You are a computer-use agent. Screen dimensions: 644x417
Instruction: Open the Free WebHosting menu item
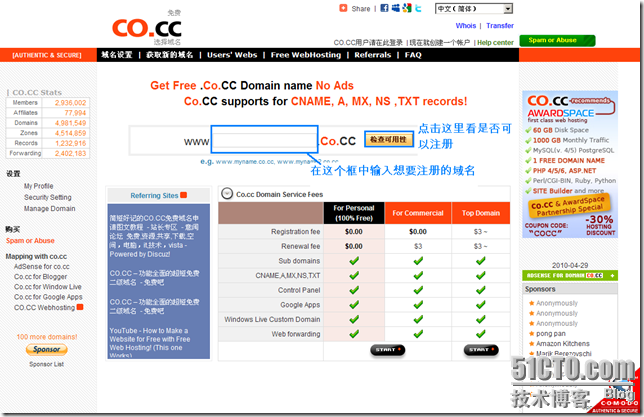pos(306,55)
